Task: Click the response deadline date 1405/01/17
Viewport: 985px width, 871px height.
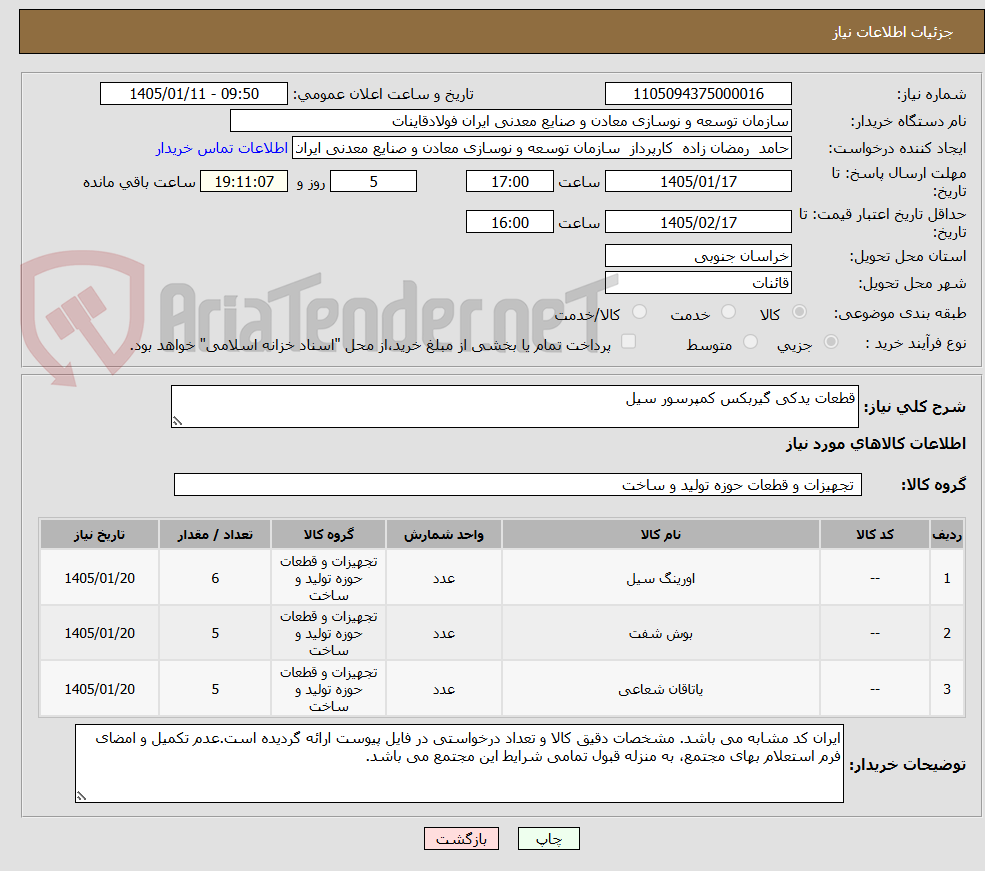Action: point(698,181)
